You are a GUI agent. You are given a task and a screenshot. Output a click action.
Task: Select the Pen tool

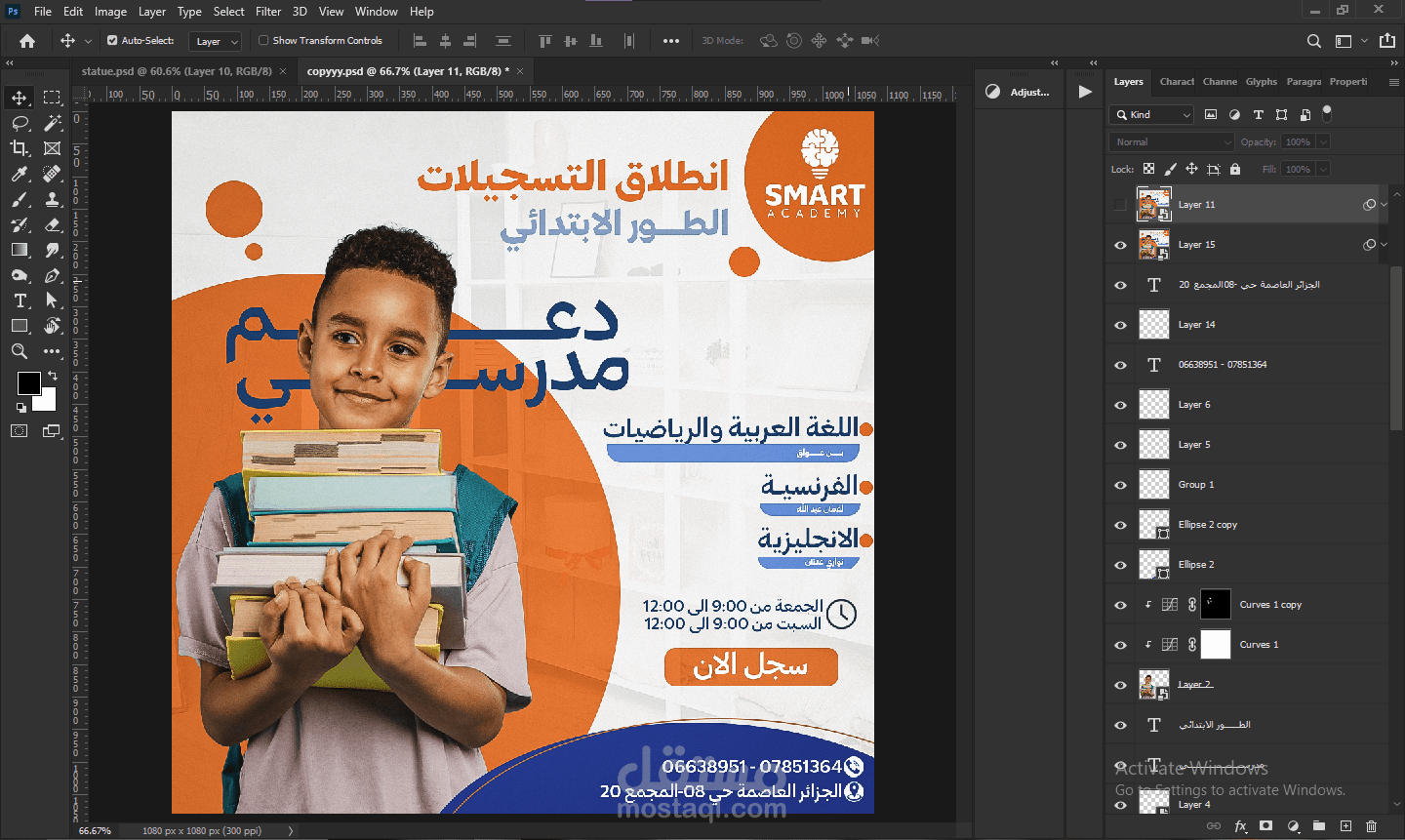52,275
